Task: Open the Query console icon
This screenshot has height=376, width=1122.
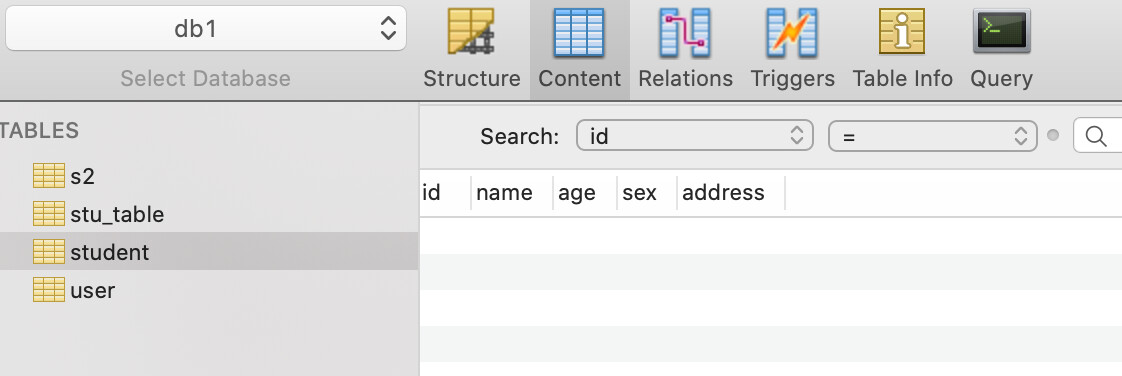Action: pyautogui.click(x=1001, y=31)
